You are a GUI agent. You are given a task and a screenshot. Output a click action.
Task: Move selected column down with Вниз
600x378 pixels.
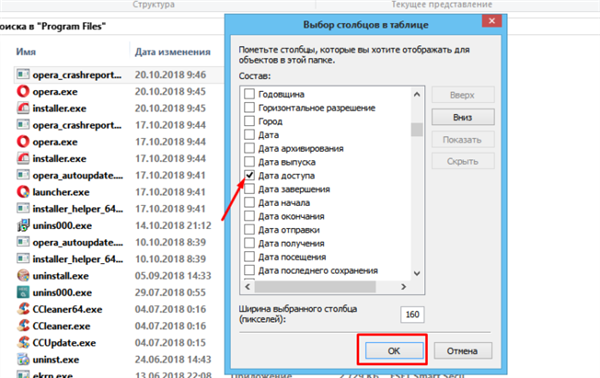click(x=463, y=117)
